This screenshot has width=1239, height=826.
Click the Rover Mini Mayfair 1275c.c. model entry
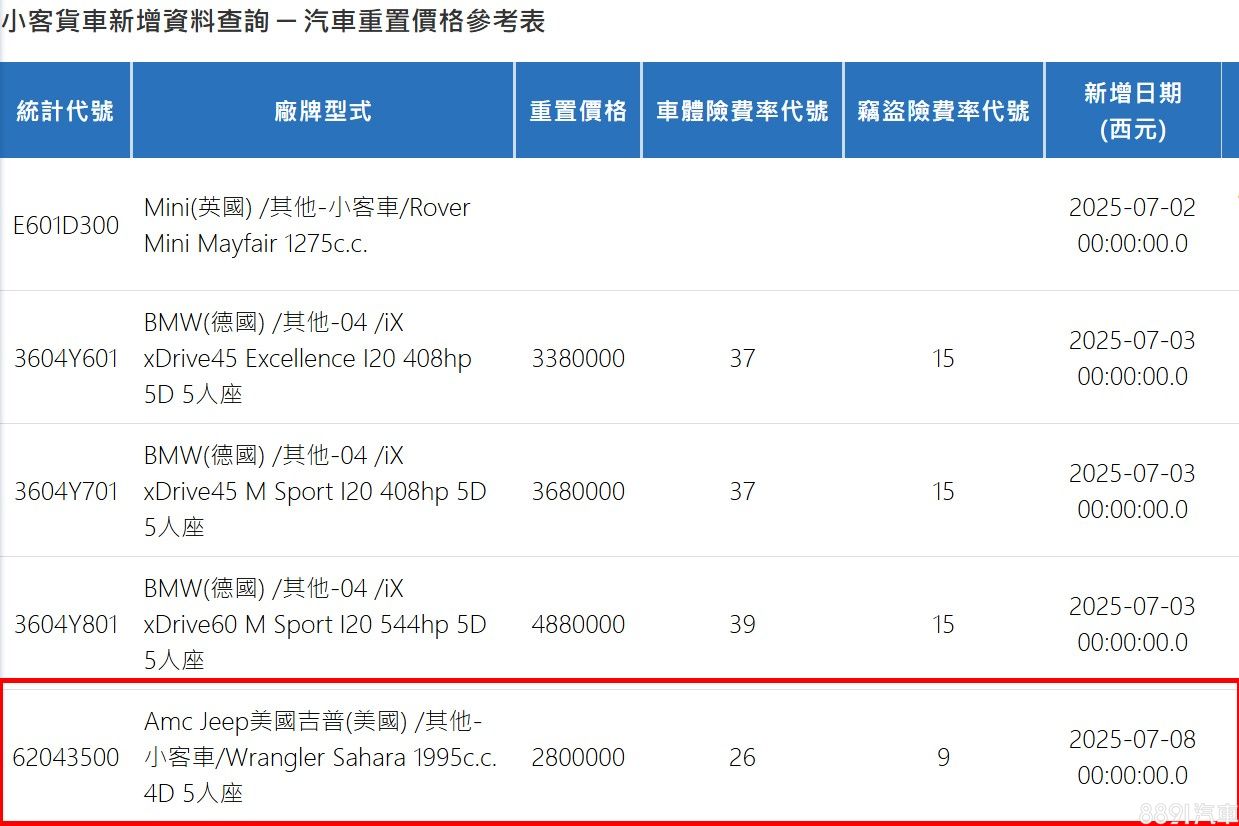[x=306, y=226]
